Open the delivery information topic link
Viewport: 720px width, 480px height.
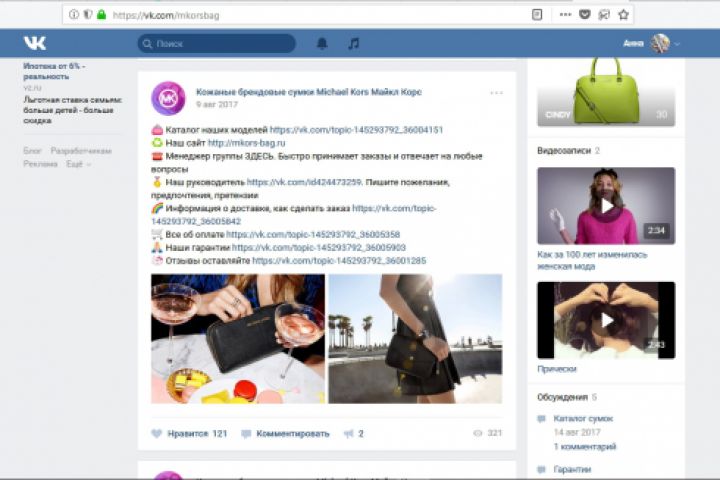pyautogui.click(x=294, y=215)
